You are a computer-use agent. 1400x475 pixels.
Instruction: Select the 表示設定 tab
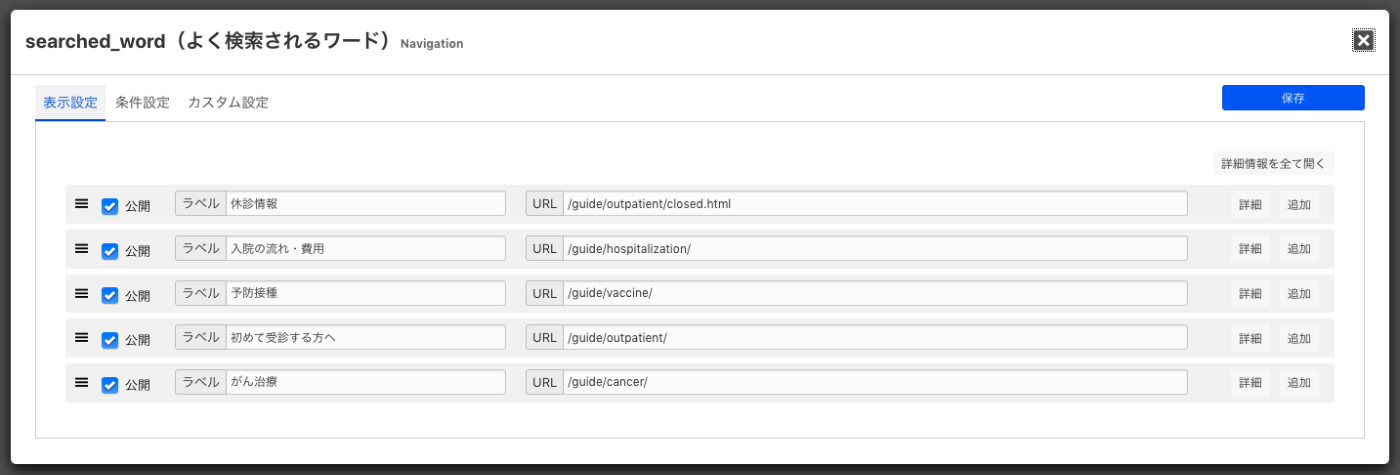(x=70, y=102)
